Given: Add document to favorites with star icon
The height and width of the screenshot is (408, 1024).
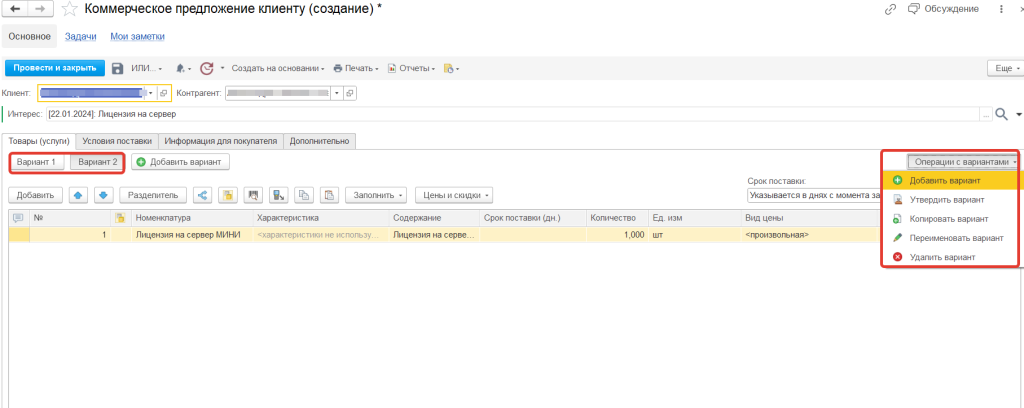Looking at the screenshot, I should [x=69, y=9].
